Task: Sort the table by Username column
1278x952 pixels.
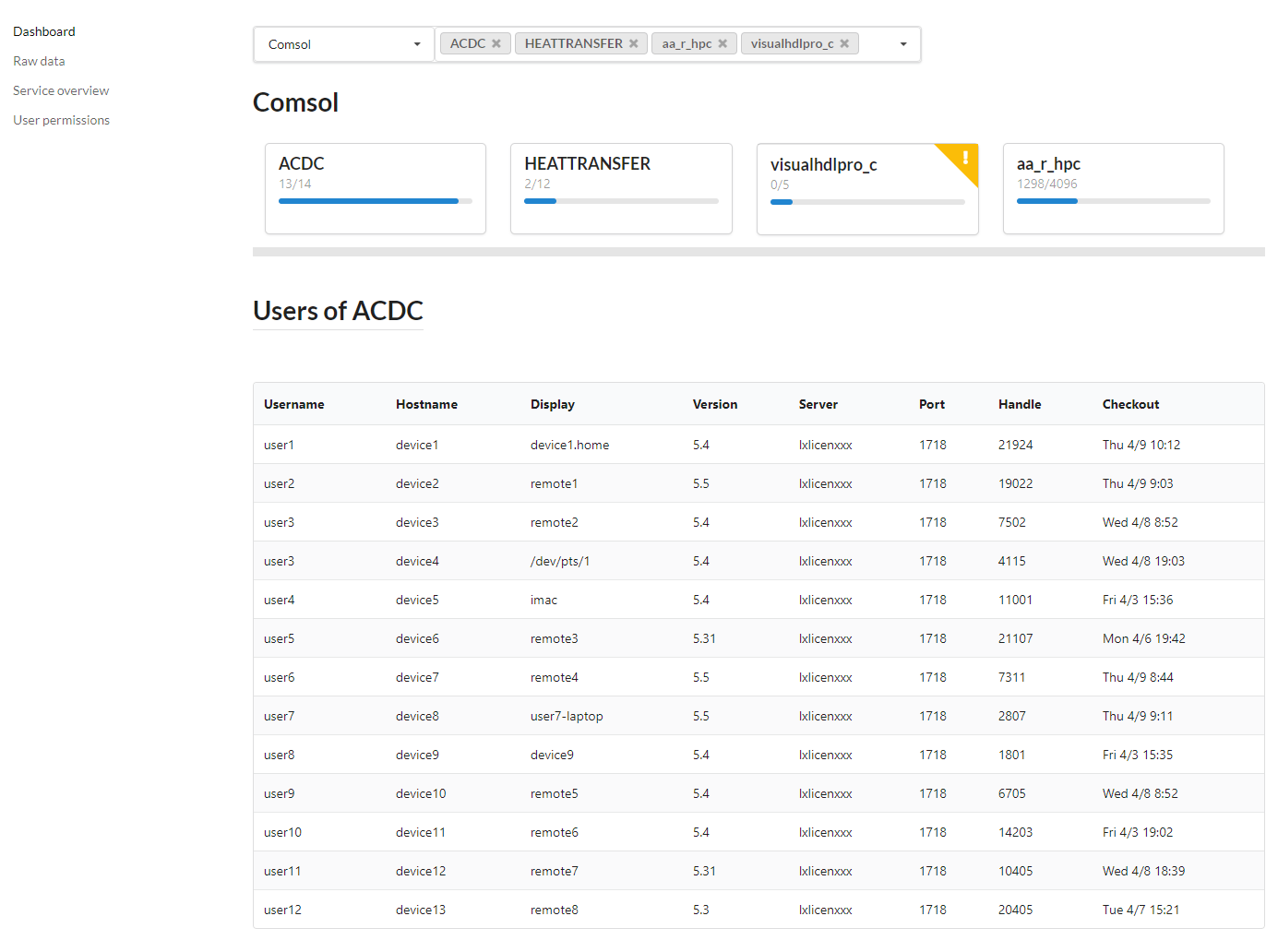Action: [x=293, y=404]
